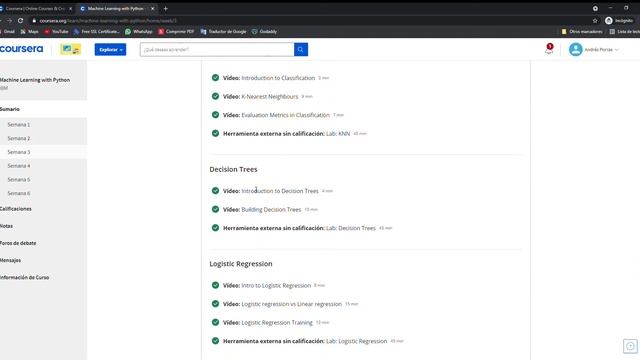Go to Semana 4

point(19,166)
